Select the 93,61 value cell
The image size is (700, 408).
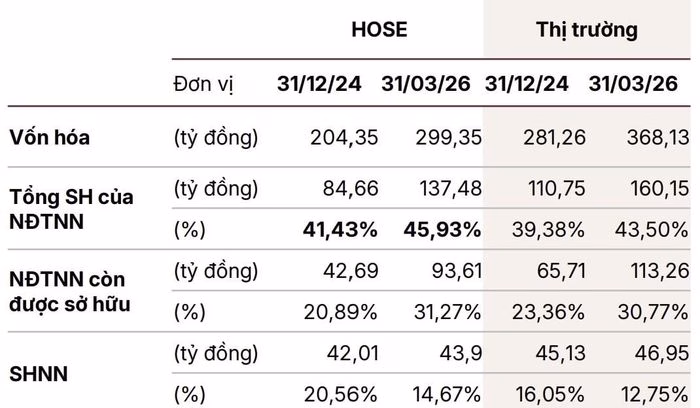457,271
